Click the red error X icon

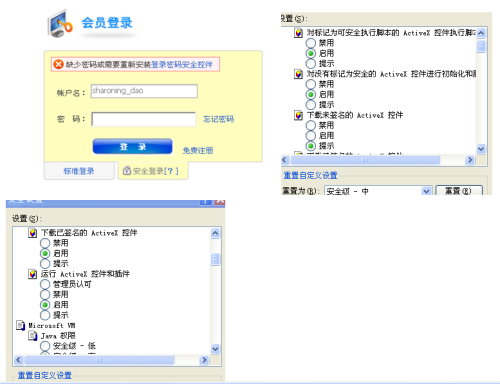58,64
